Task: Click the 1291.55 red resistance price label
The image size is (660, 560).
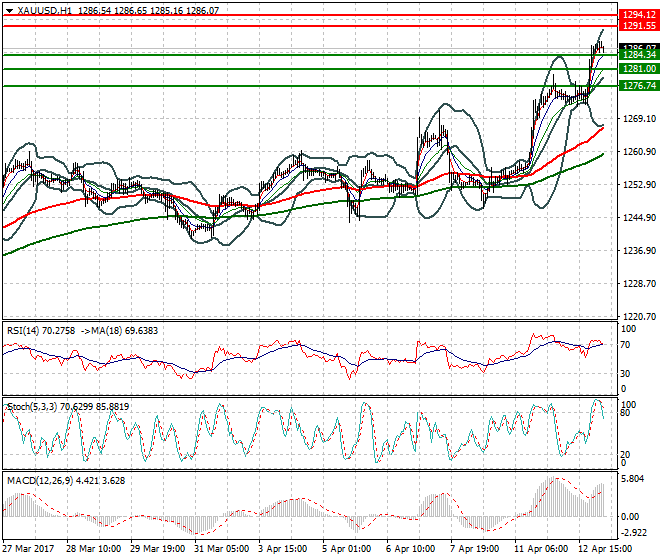Action: (x=639, y=26)
